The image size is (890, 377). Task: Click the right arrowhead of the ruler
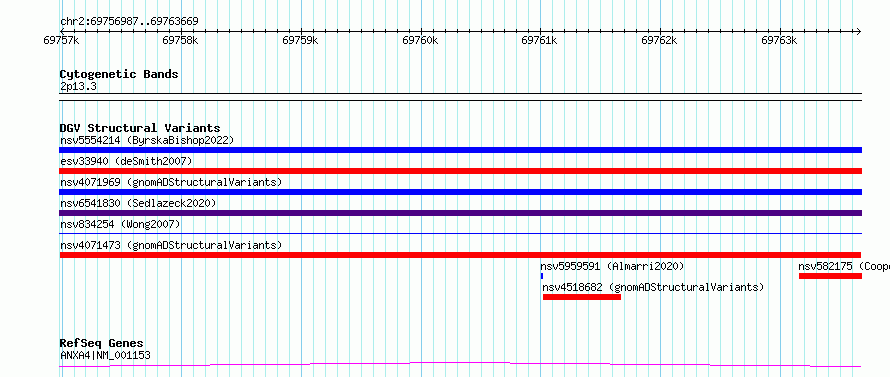click(859, 31)
